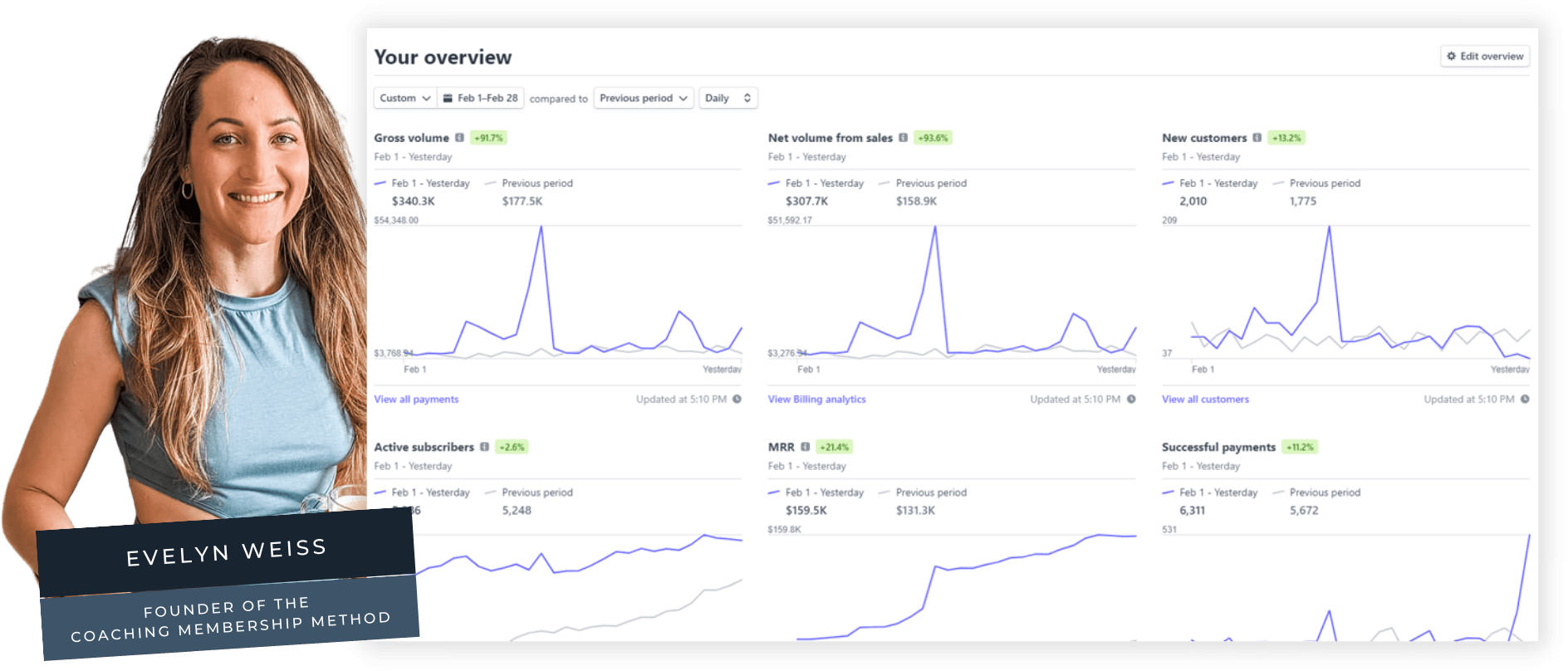Click the Successful payments chart title
This screenshot has height=671, width=1568.
point(1218,447)
